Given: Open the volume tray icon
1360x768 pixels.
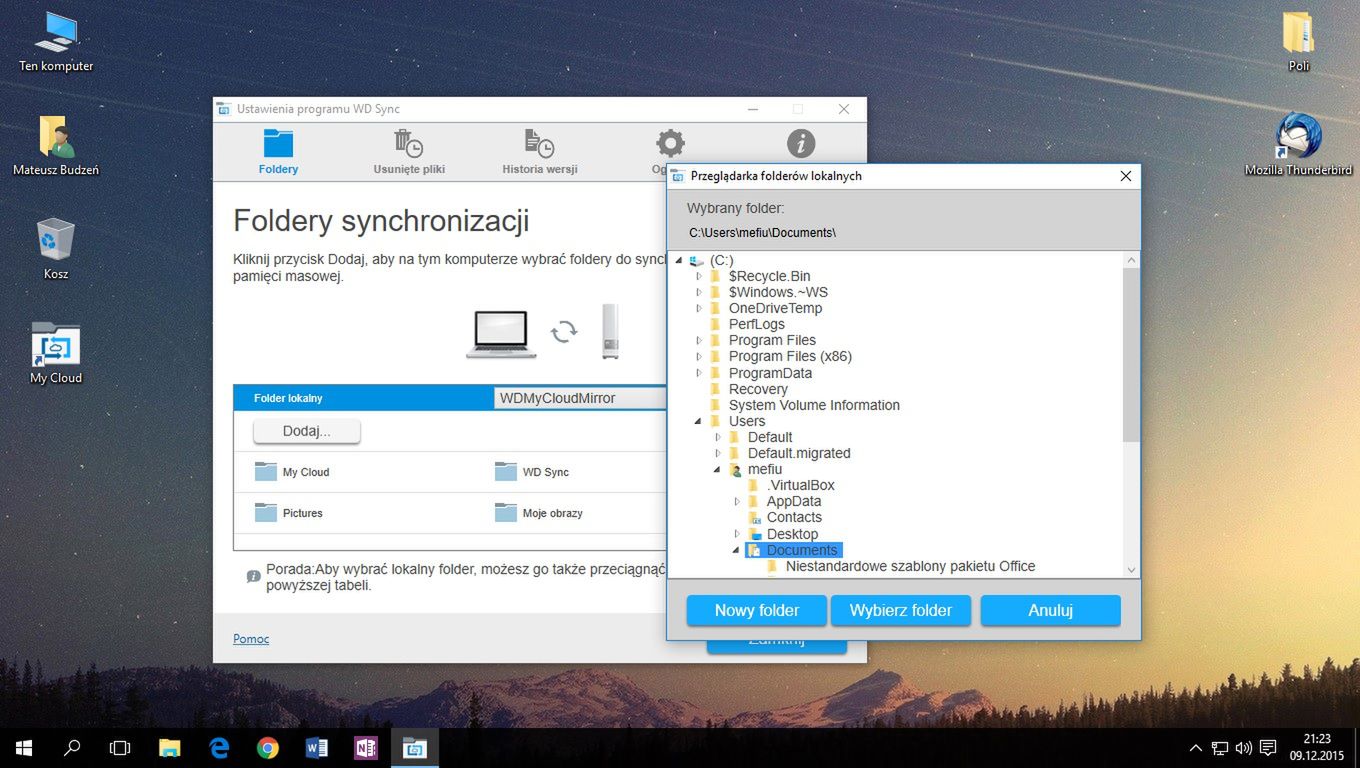Looking at the screenshot, I should click(x=1244, y=748).
